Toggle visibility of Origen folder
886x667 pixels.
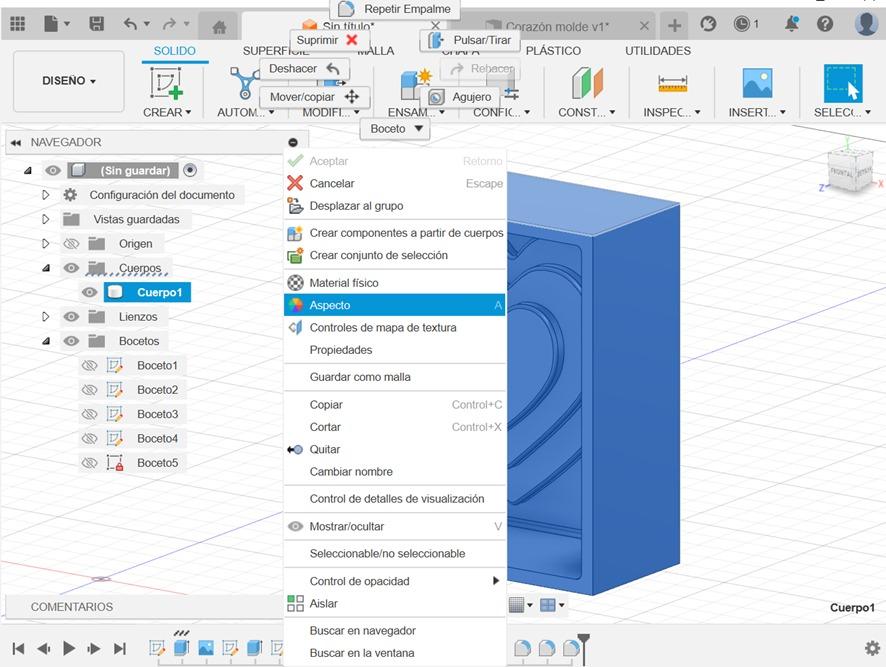(x=71, y=244)
